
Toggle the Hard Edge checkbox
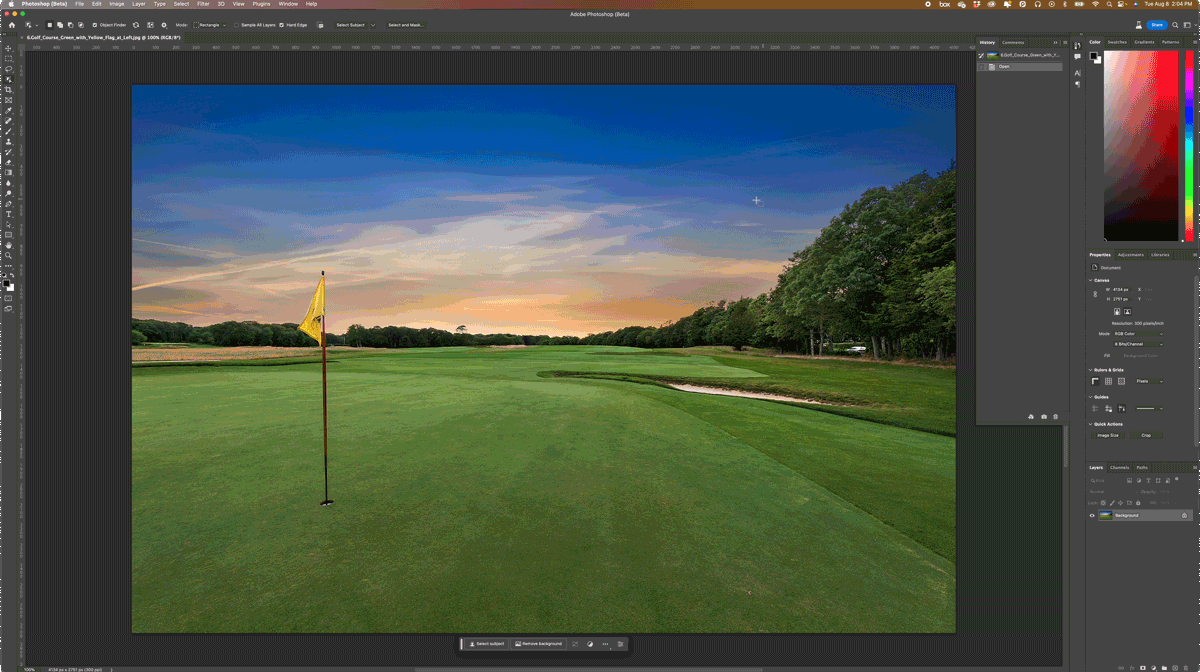click(x=282, y=24)
